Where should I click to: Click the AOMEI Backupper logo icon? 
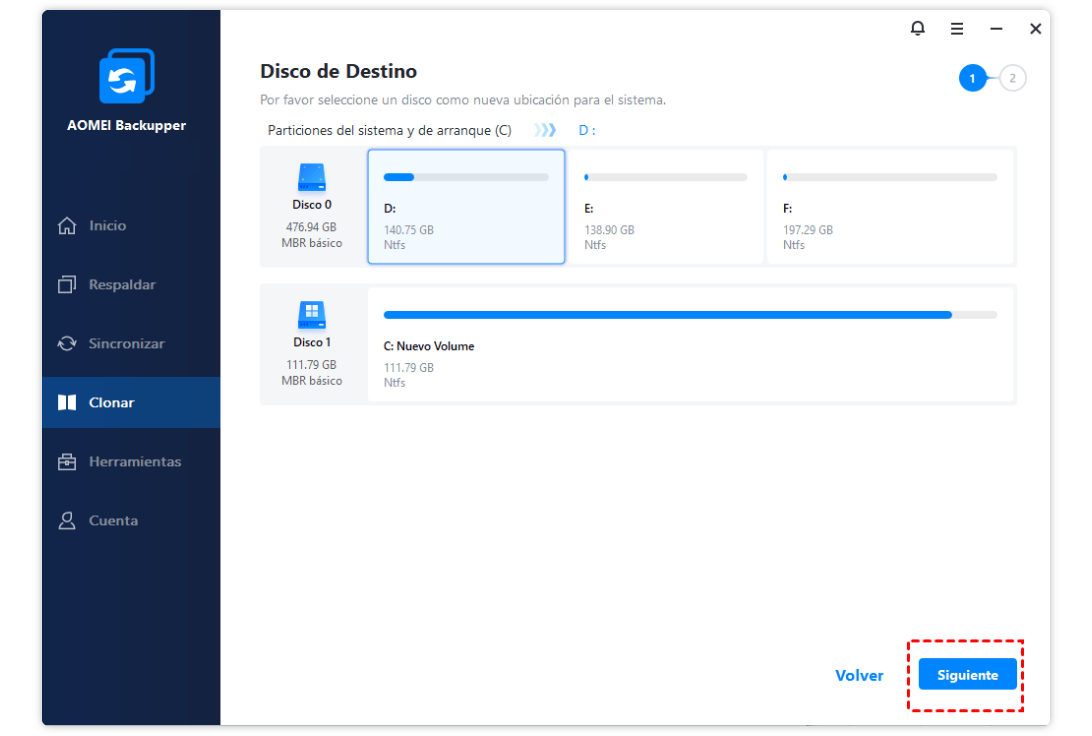coord(127,75)
